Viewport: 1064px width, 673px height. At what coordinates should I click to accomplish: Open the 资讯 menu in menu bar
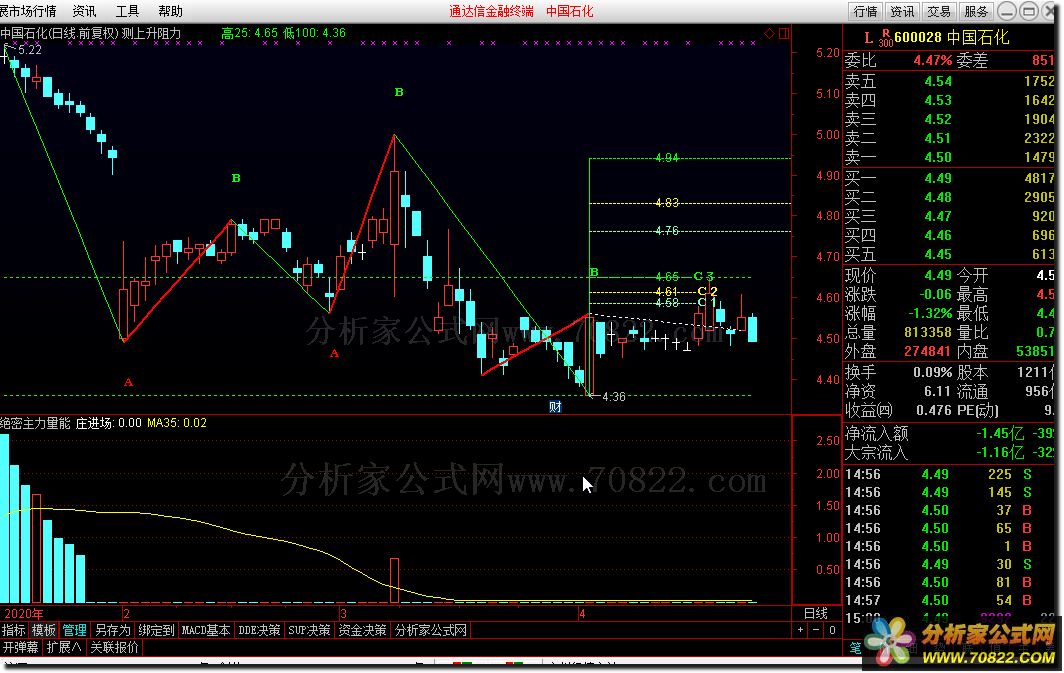(x=84, y=12)
